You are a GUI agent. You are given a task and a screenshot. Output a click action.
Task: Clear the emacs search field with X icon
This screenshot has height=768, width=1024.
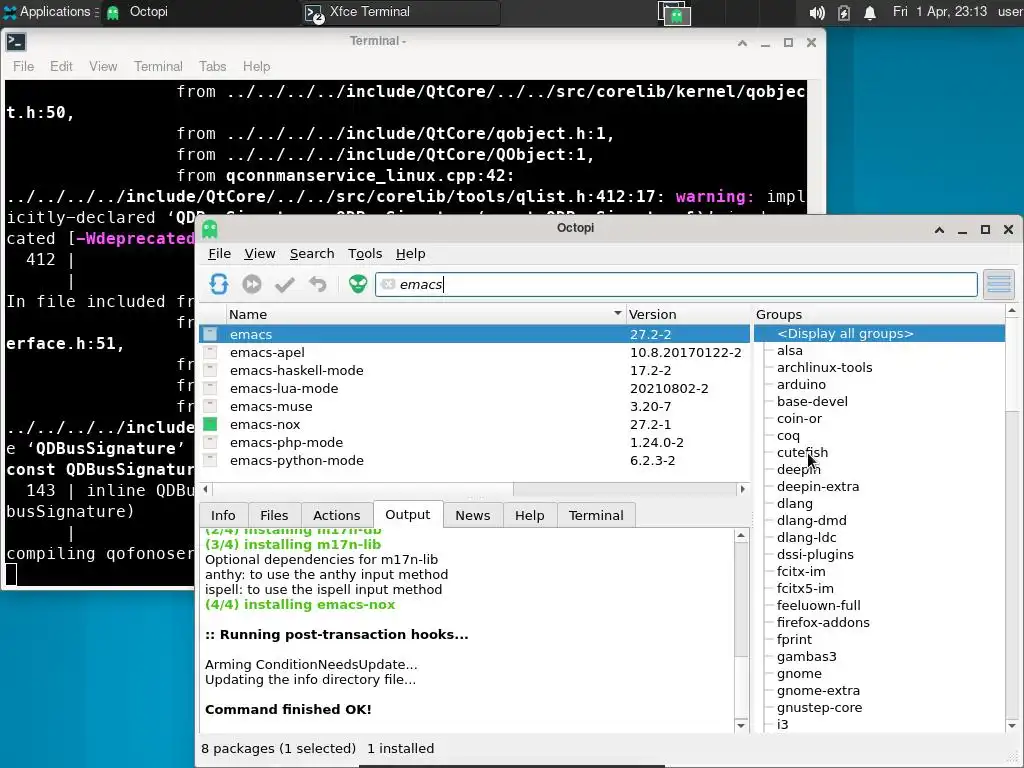point(388,284)
